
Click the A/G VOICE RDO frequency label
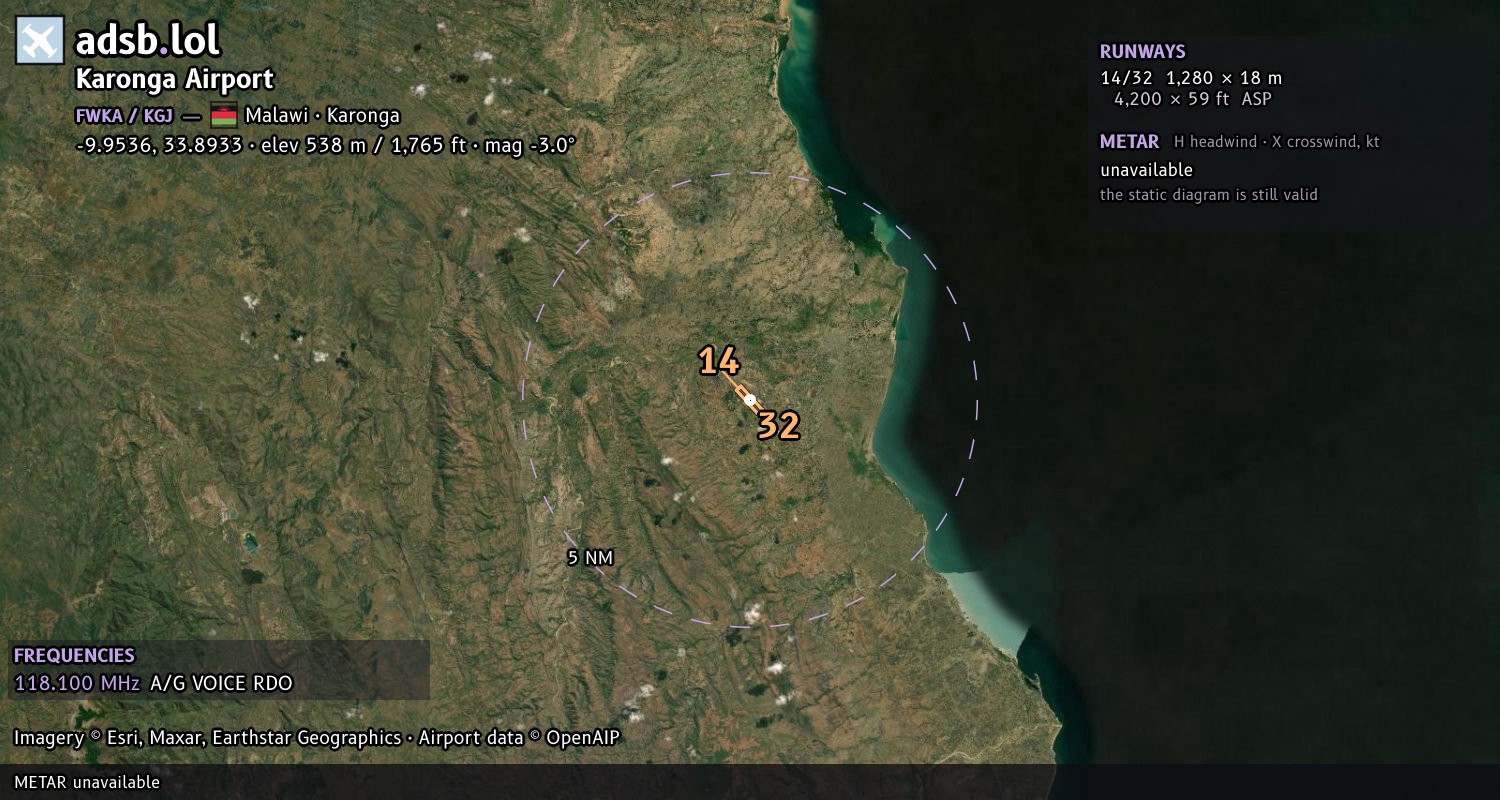tap(221, 684)
